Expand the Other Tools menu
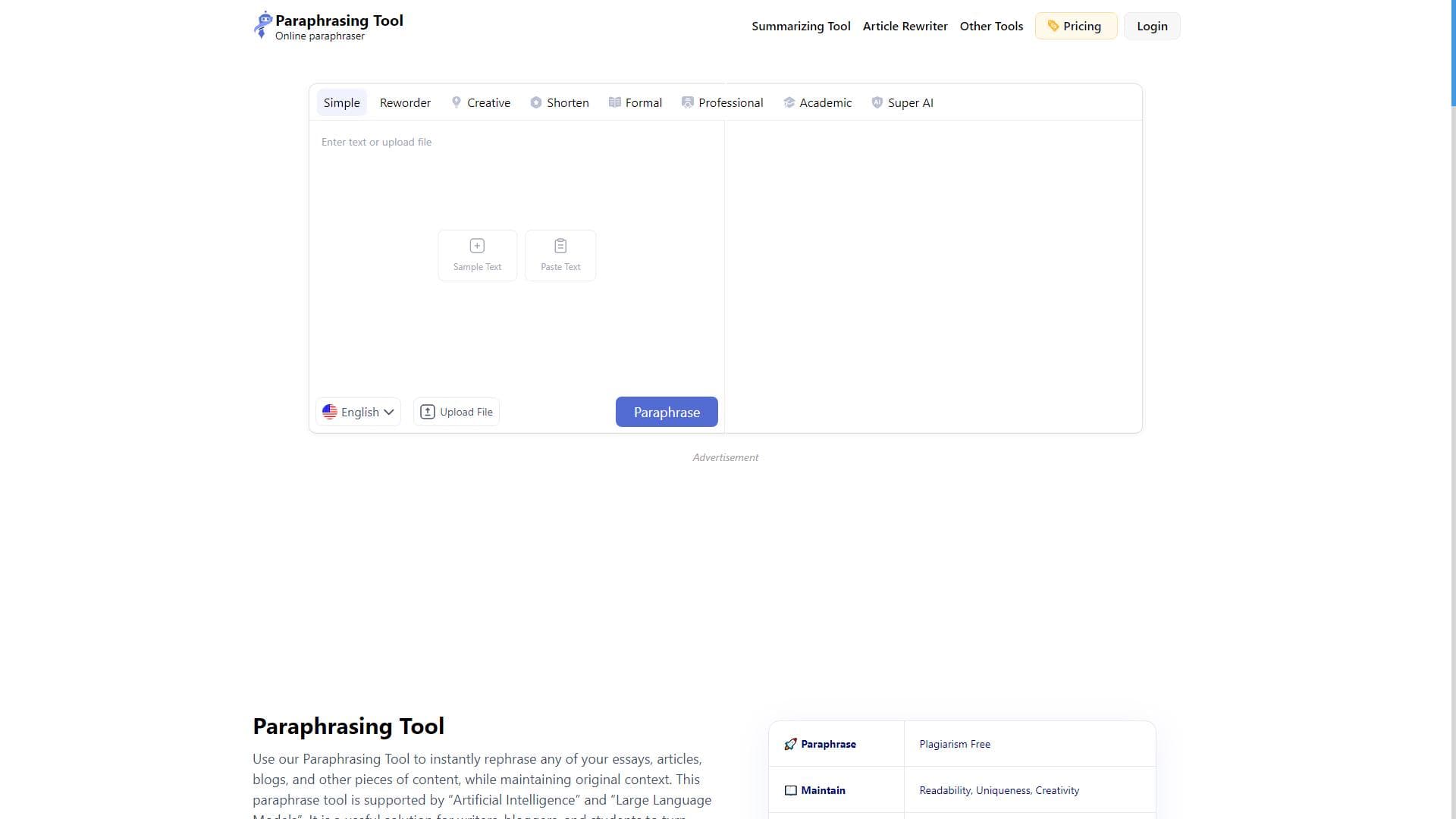 tap(991, 26)
